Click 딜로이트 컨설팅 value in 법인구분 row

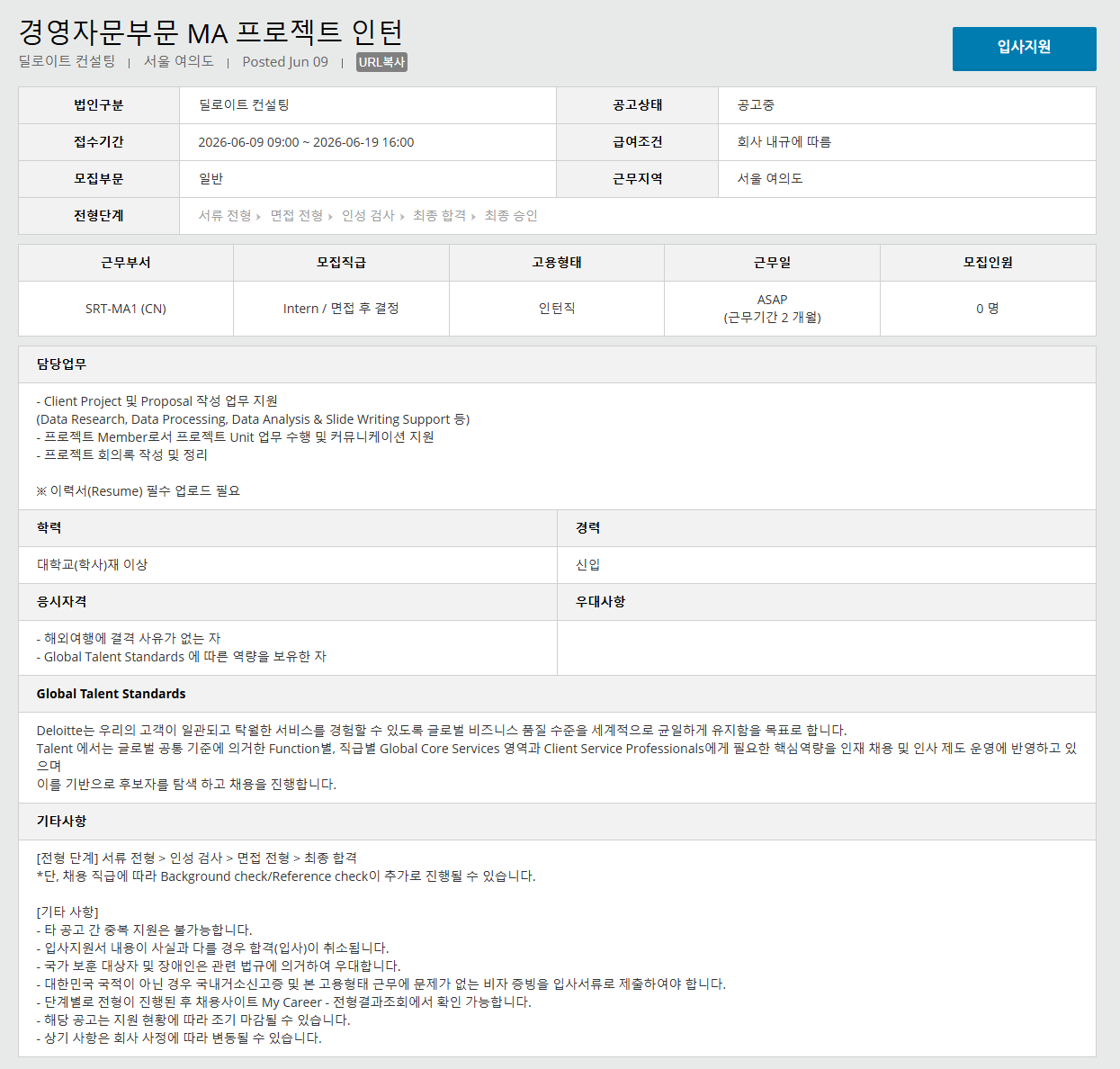[x=244, y=105]
